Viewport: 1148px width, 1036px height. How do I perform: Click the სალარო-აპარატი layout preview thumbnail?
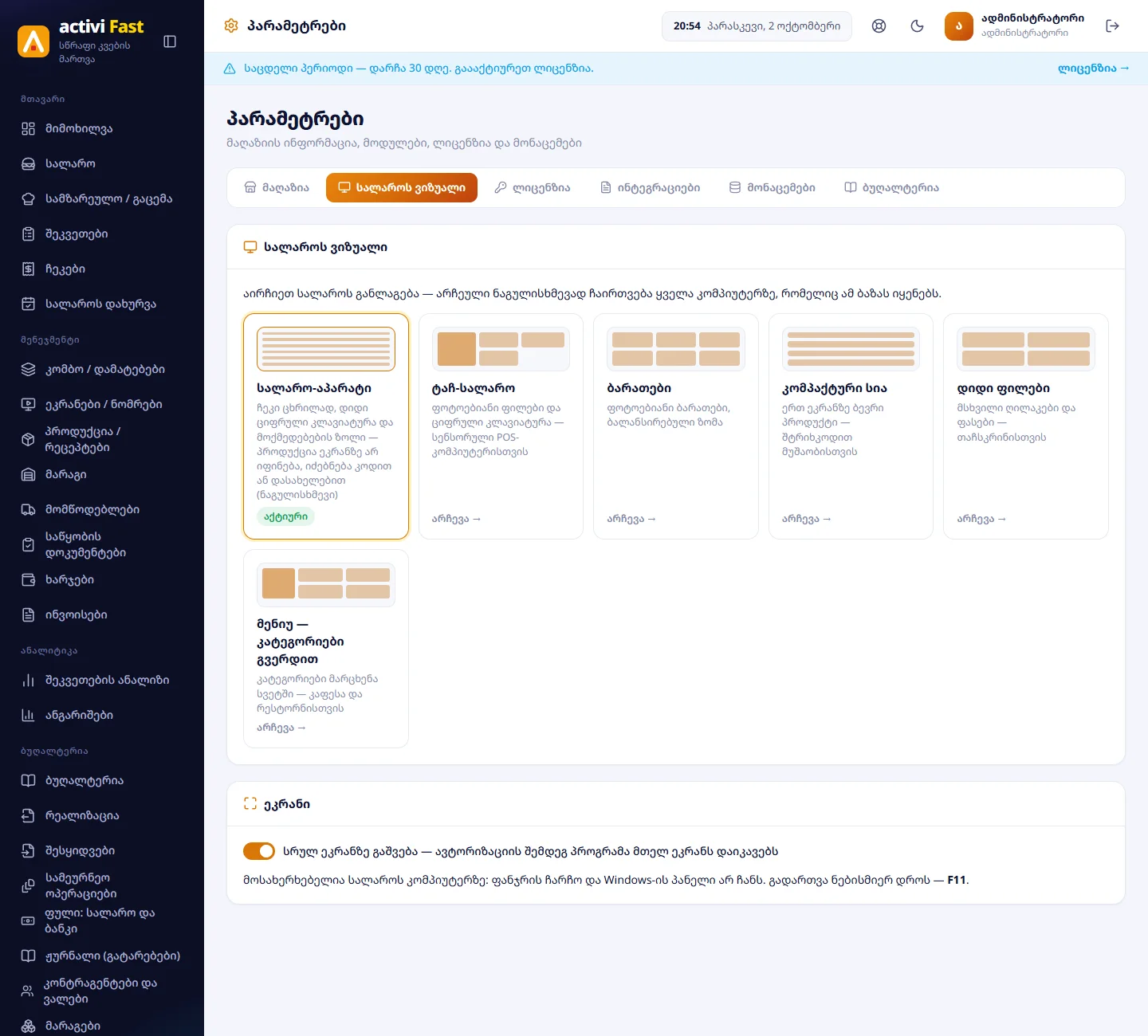(326, 349)
